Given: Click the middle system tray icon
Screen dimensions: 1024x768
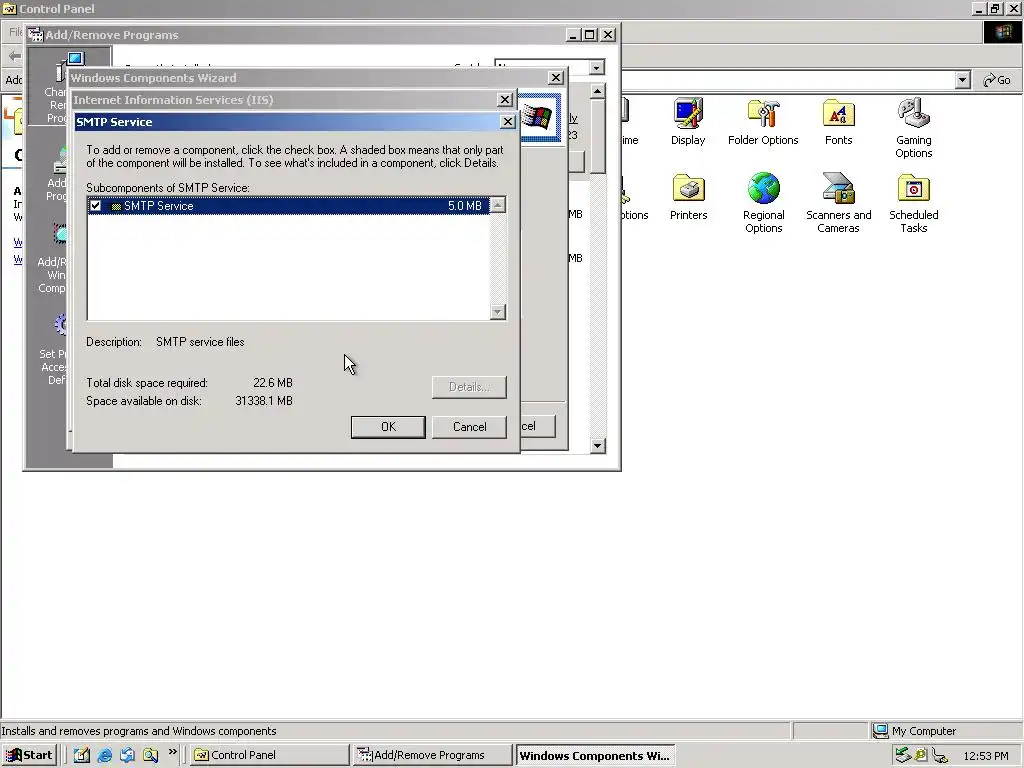Looking at the screenshot, I should (921, 755).
